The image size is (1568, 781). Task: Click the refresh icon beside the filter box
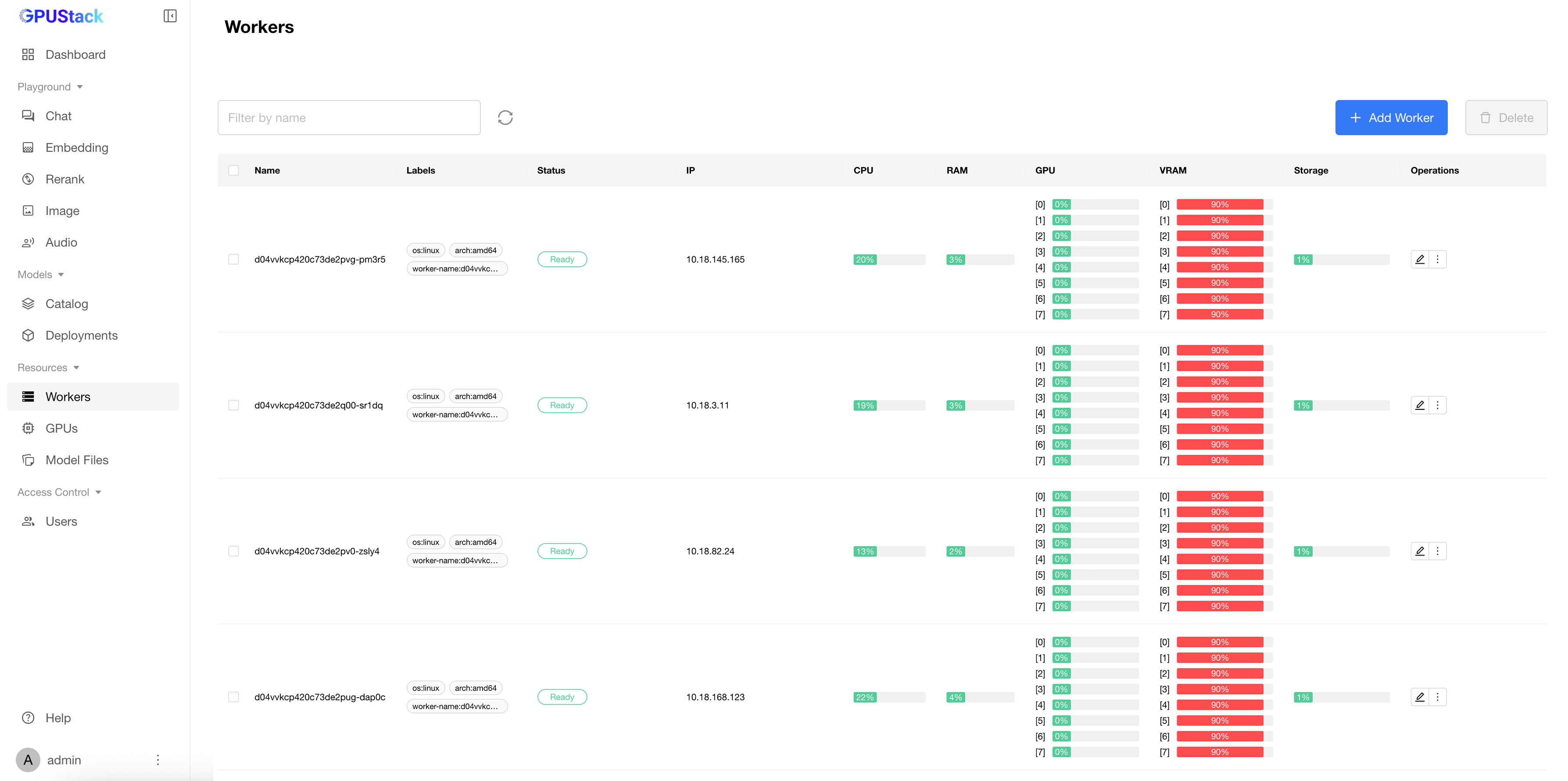(x=505, y=118)
